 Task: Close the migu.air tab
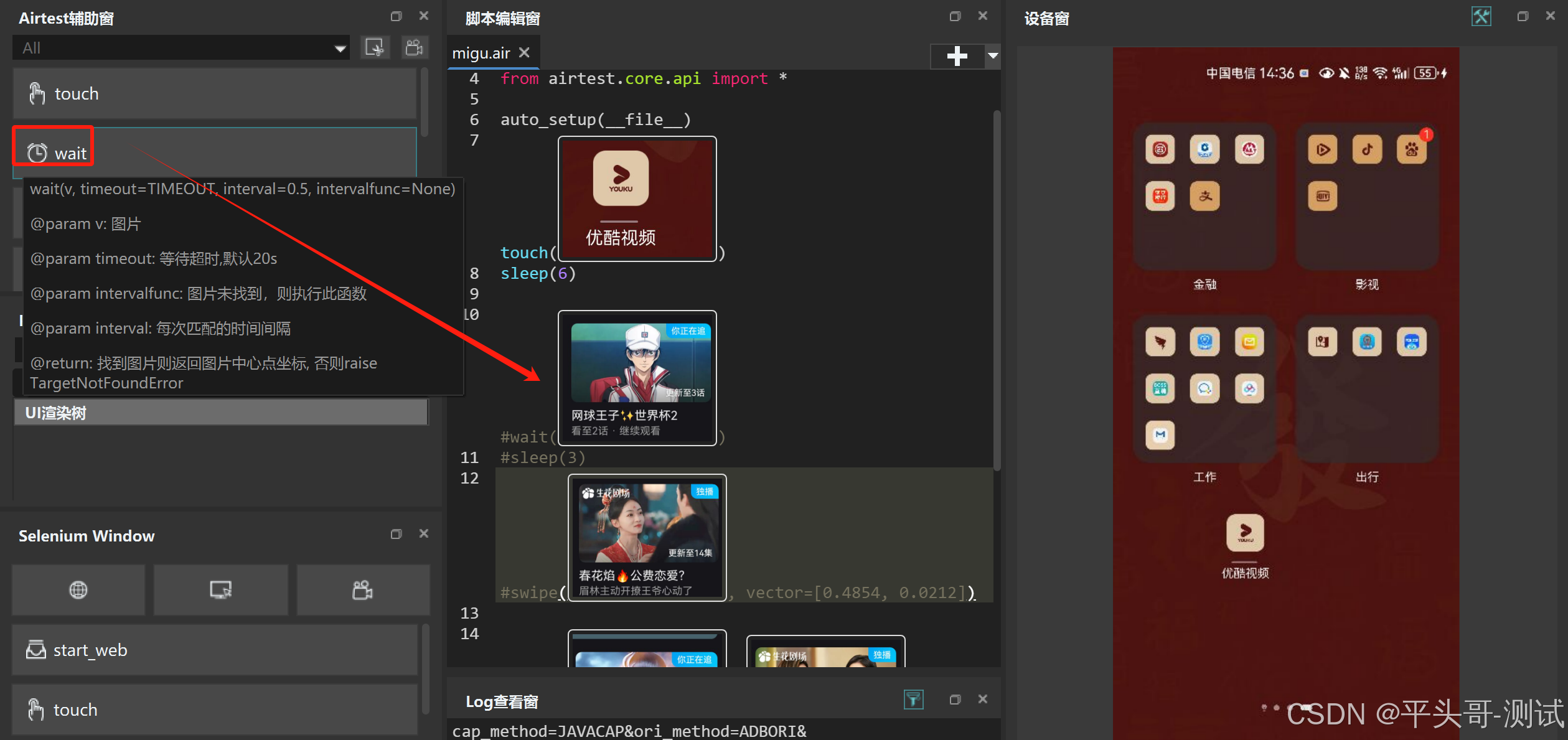(525, 53)
